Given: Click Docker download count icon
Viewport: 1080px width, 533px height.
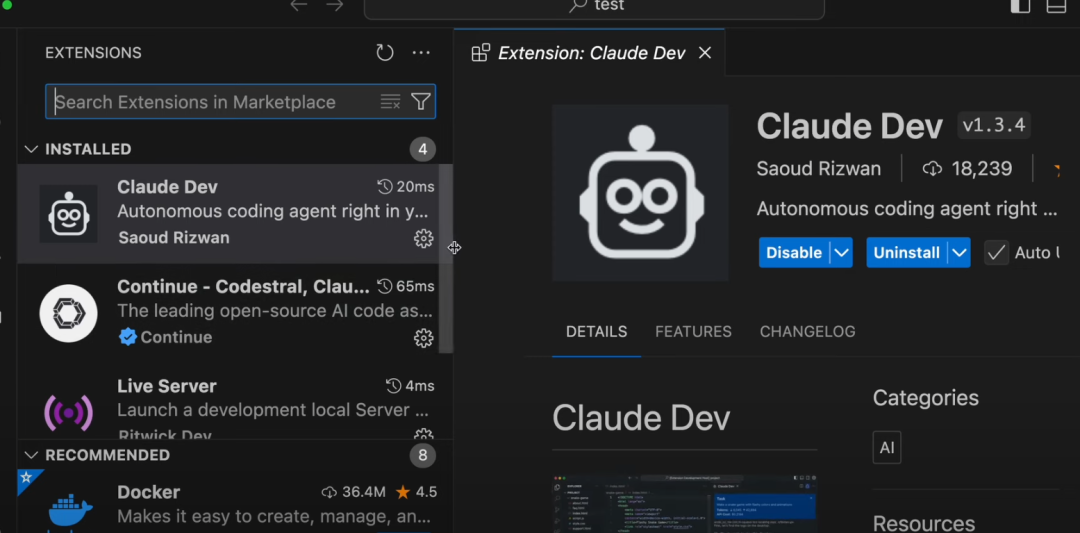Looking at the screenshot, I should [x=329, y=492].
